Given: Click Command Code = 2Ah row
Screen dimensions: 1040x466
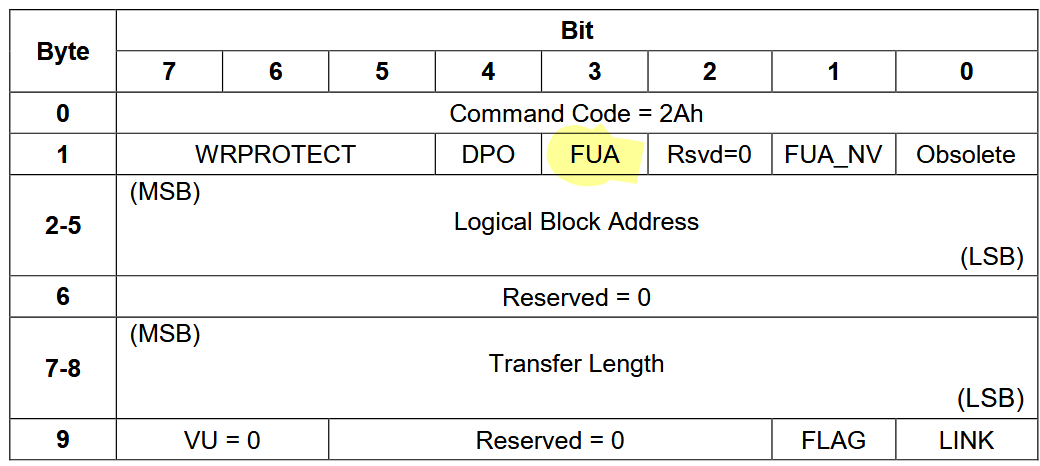Looking at the screenshot, I should point(576,113).
